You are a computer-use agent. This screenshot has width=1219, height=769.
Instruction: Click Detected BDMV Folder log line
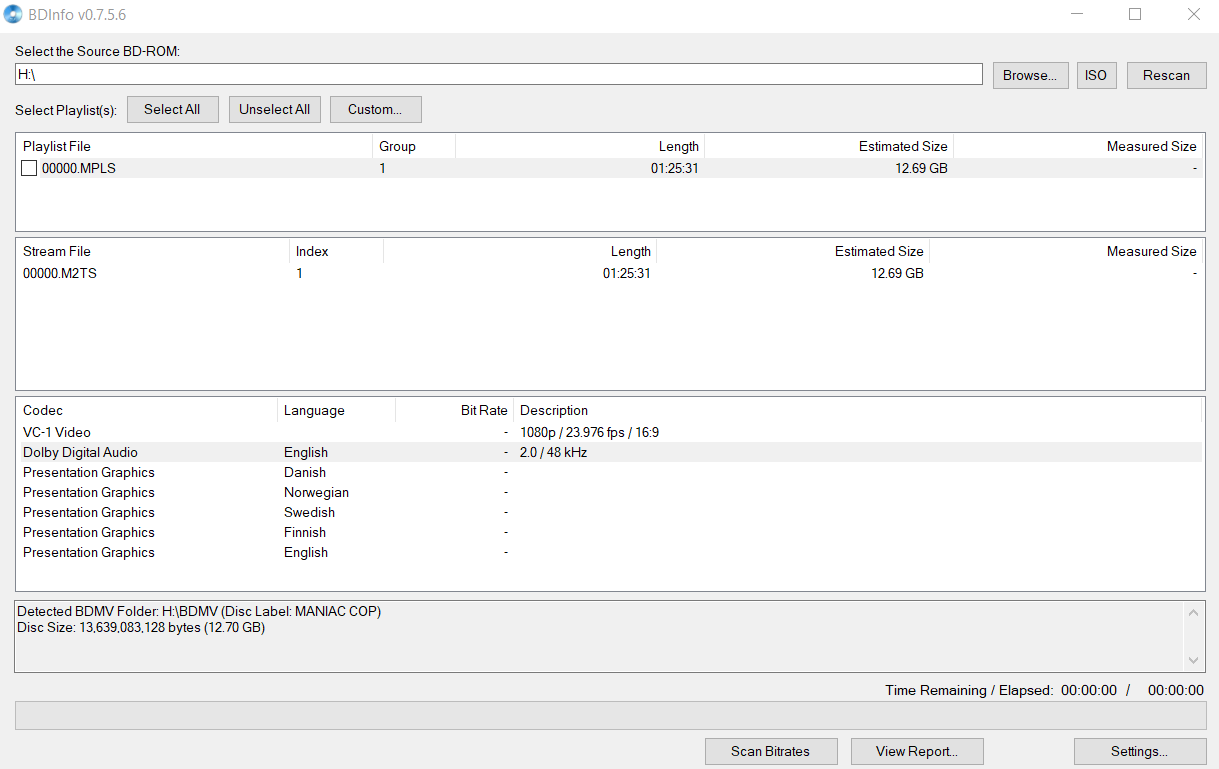(x=199, y=611)
